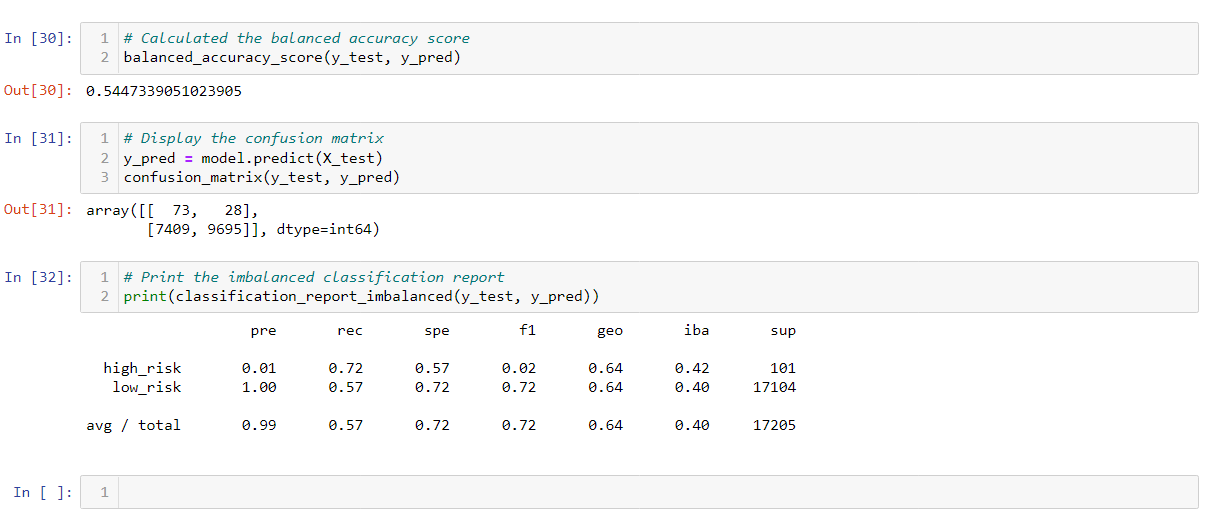Screen dimensions: 1210x517
Task: Click the Out[31] output prompt
Action: (38, 210)
